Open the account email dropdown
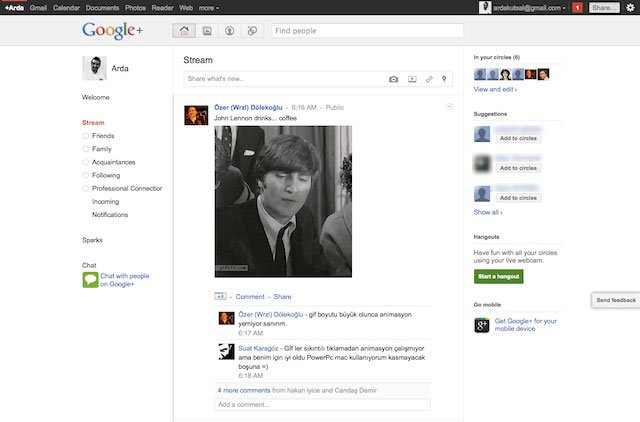 point(531,7)
